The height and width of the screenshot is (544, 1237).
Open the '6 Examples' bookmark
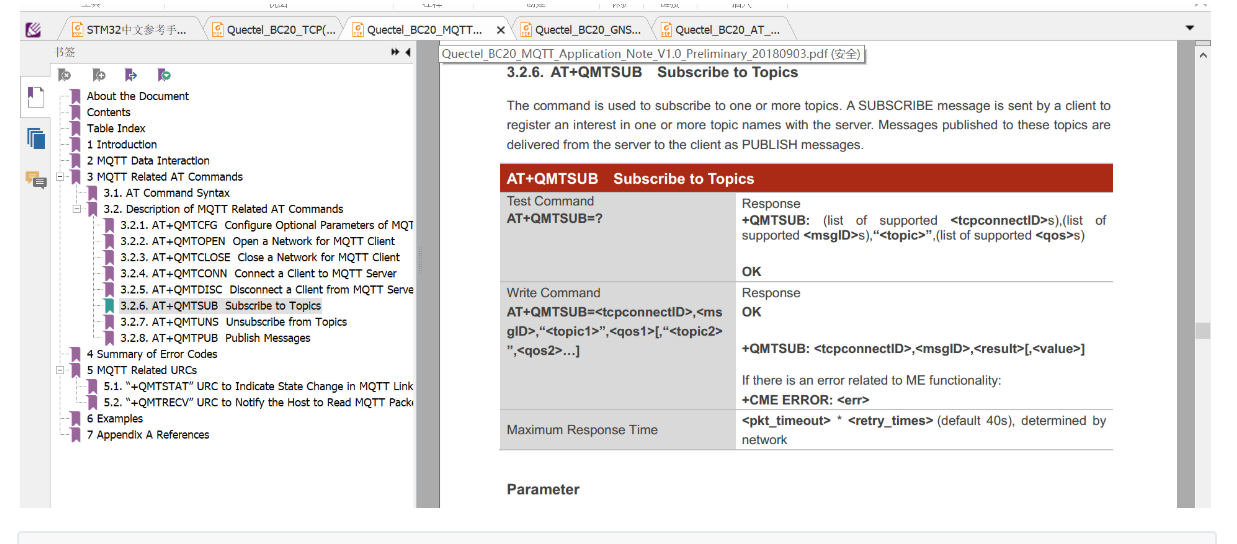[114, 418]
